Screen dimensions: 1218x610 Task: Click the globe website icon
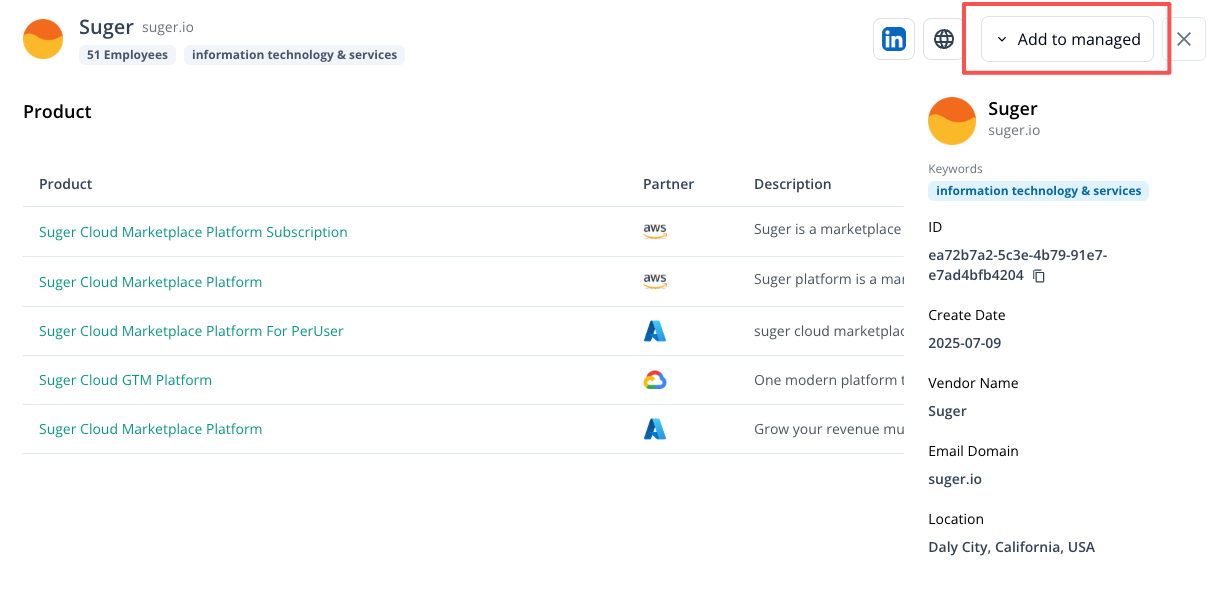(943, 39)
